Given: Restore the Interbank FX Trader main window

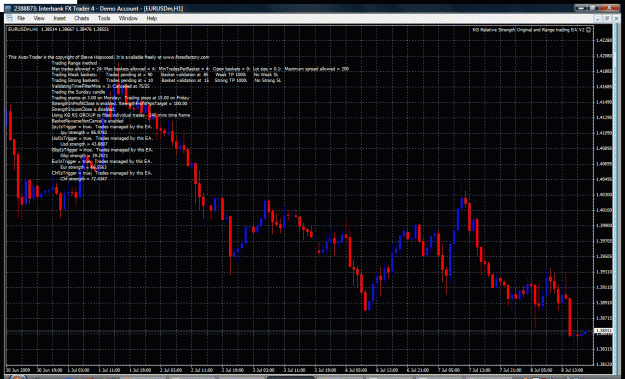Looking at the screenshot, I should tap(592, 8).
